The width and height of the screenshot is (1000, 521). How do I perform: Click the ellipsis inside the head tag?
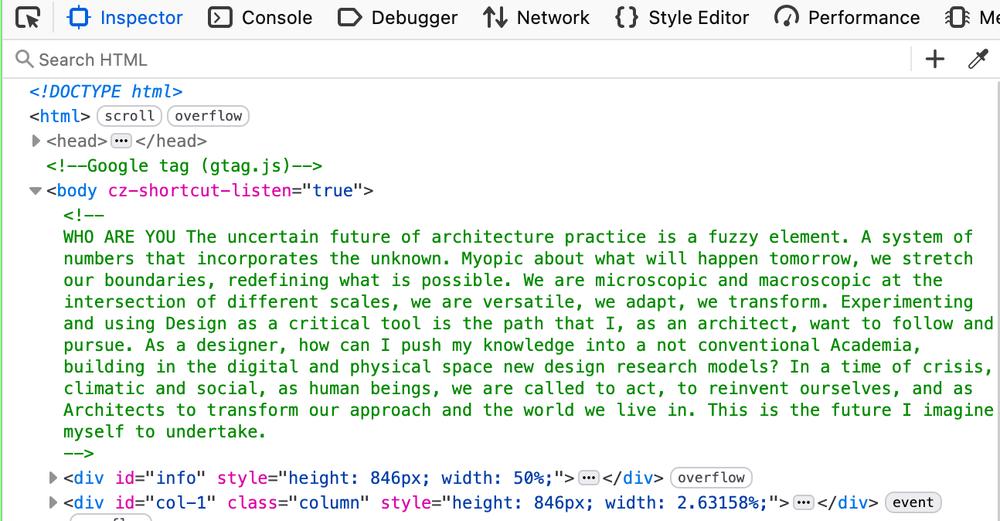[121, 141]
